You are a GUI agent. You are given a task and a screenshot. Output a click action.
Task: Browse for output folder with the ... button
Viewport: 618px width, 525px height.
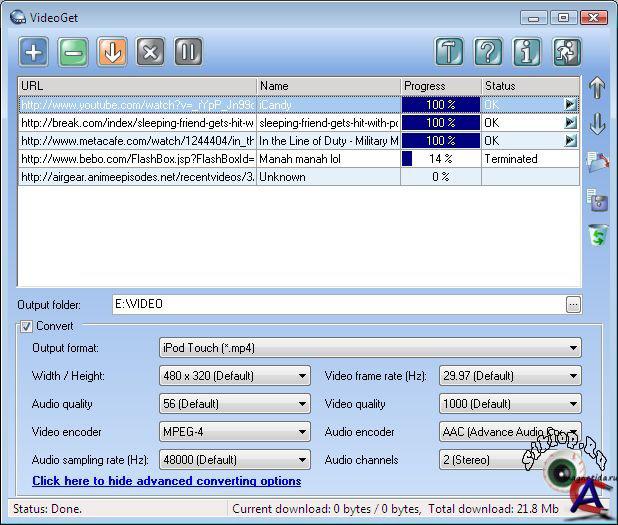coord(573,304)
